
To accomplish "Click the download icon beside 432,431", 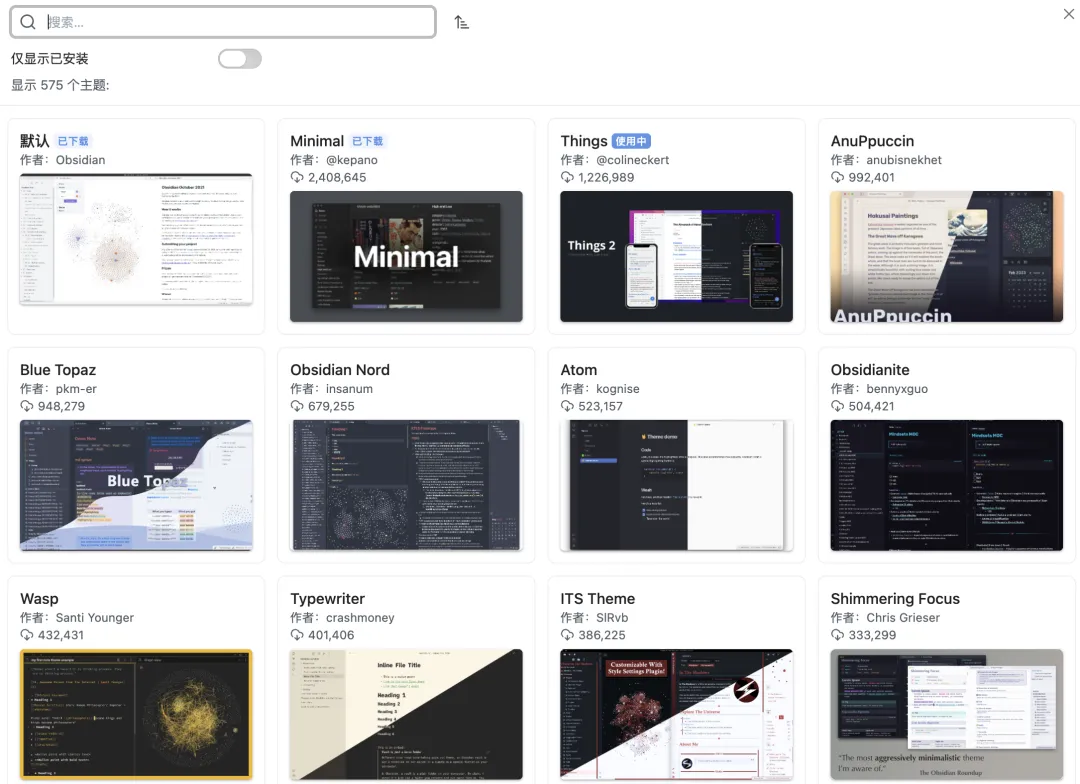I will (27, 635).
